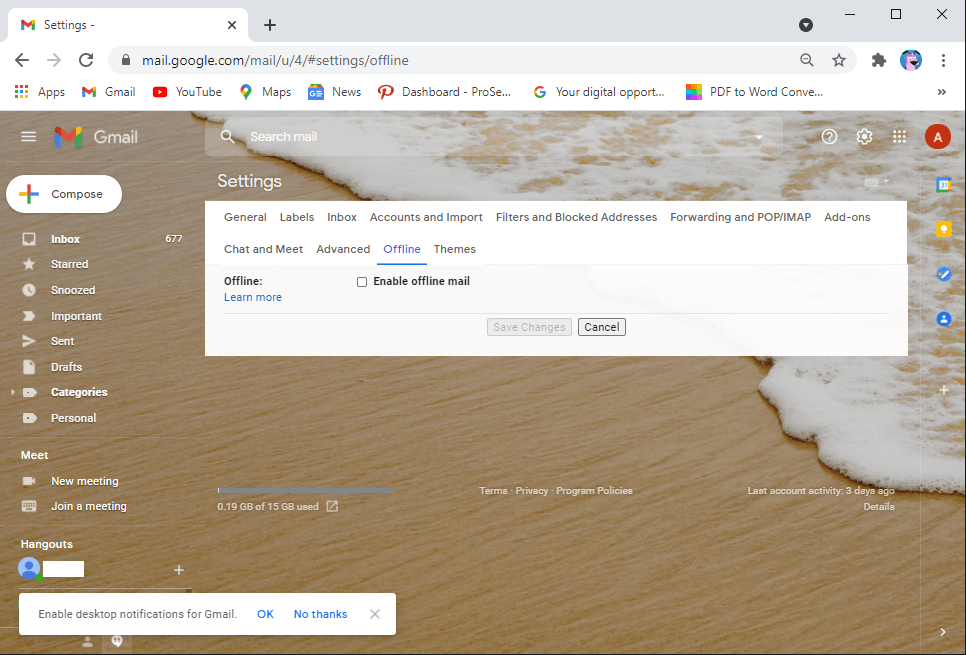Click the storage usage bar
The height and width of the screenshot is (655, 966).
(305, 490)
